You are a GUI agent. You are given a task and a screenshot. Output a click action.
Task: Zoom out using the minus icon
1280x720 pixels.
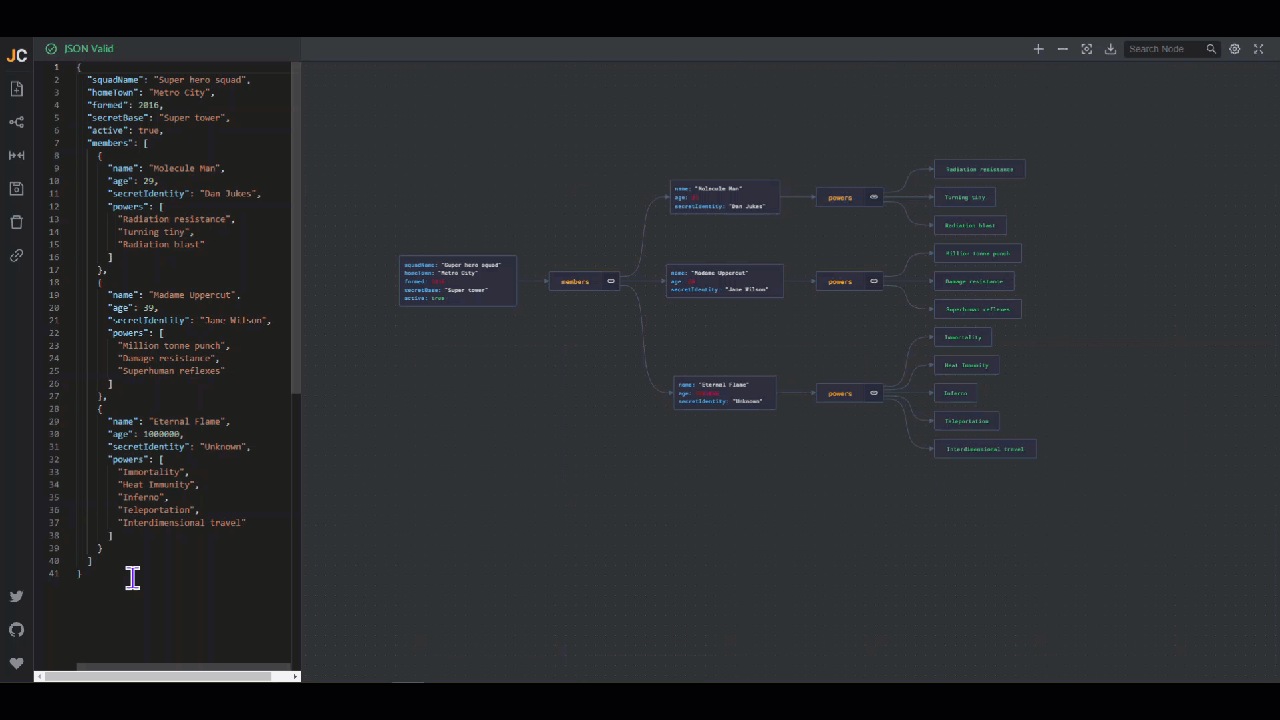(x=1062, y=49)
